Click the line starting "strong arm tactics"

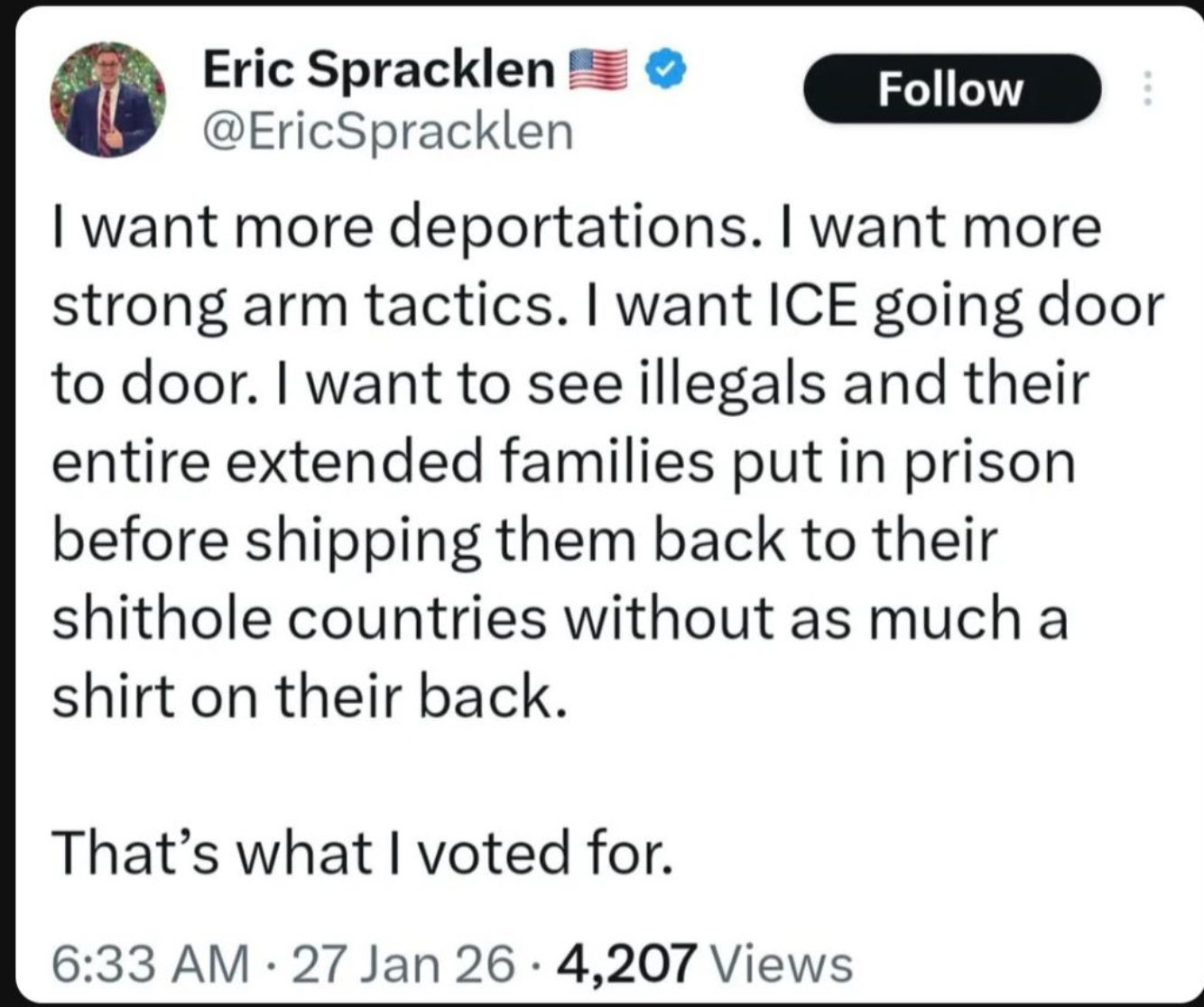tap(607, 306)
